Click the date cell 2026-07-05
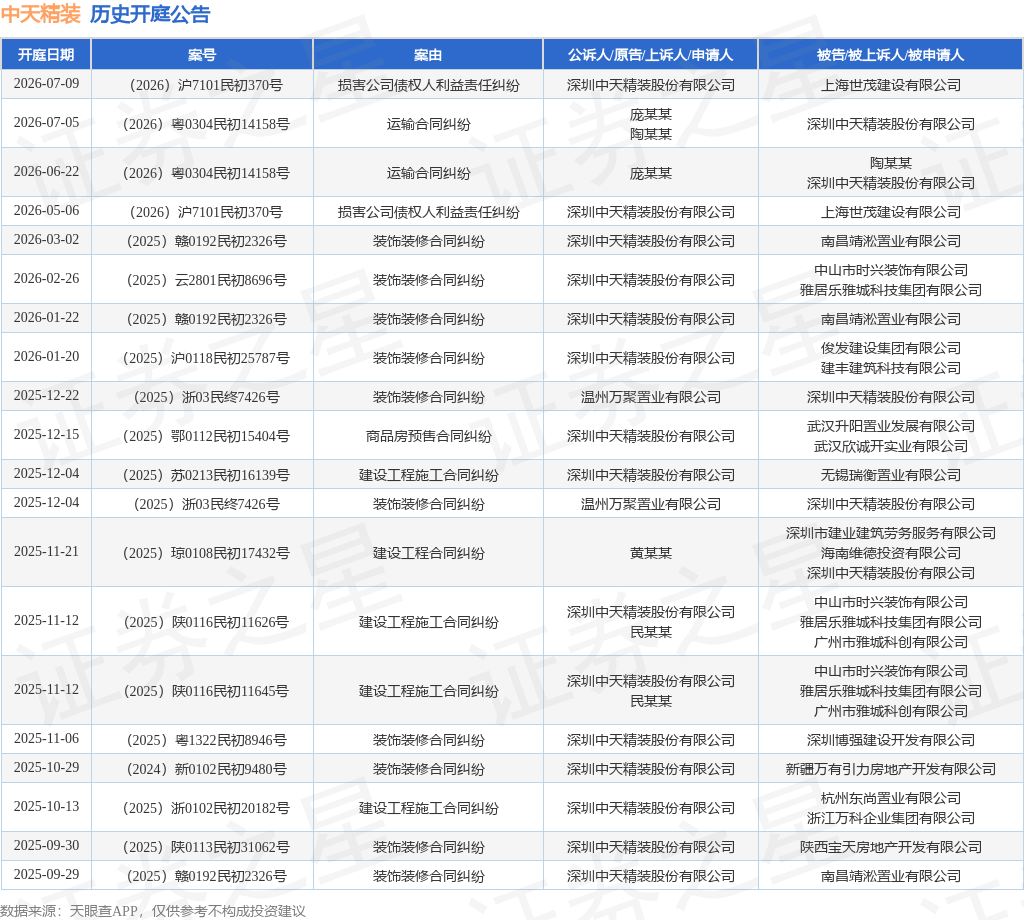 pos(46,123)
